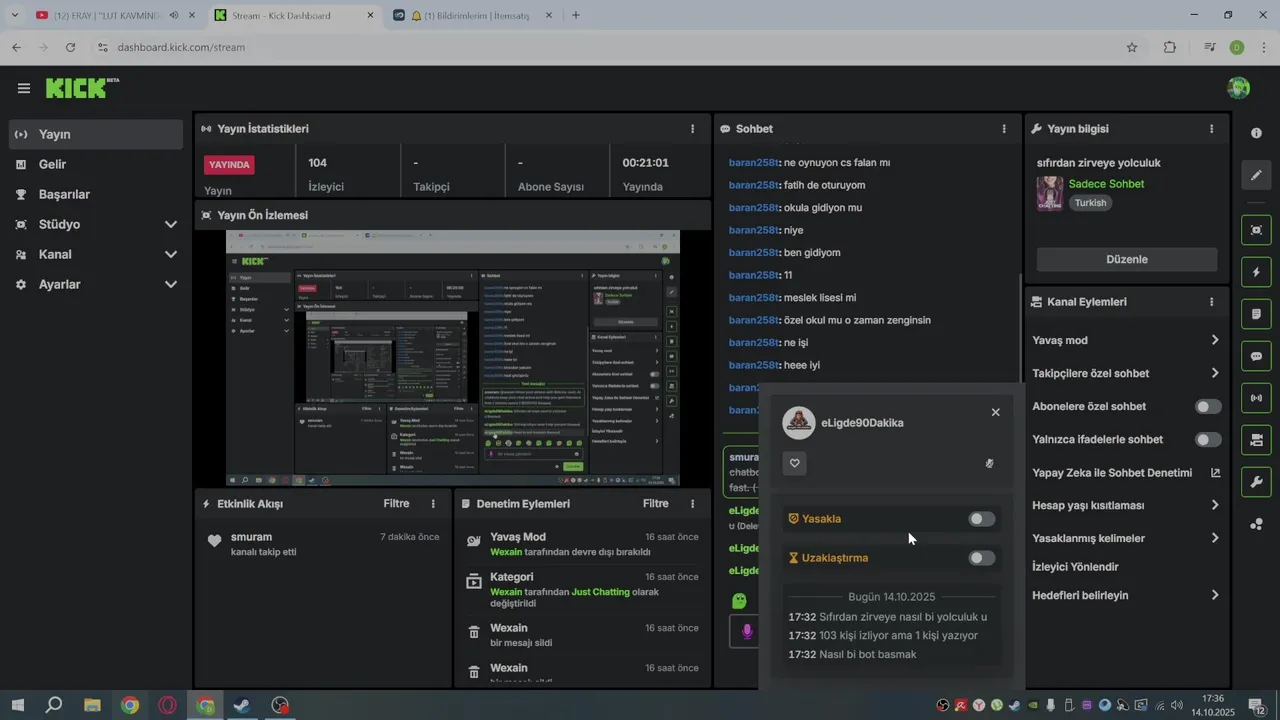Open Hesap yaşı kısıtlaması chevron
1280x720 pixels.
coord(1215,505)
